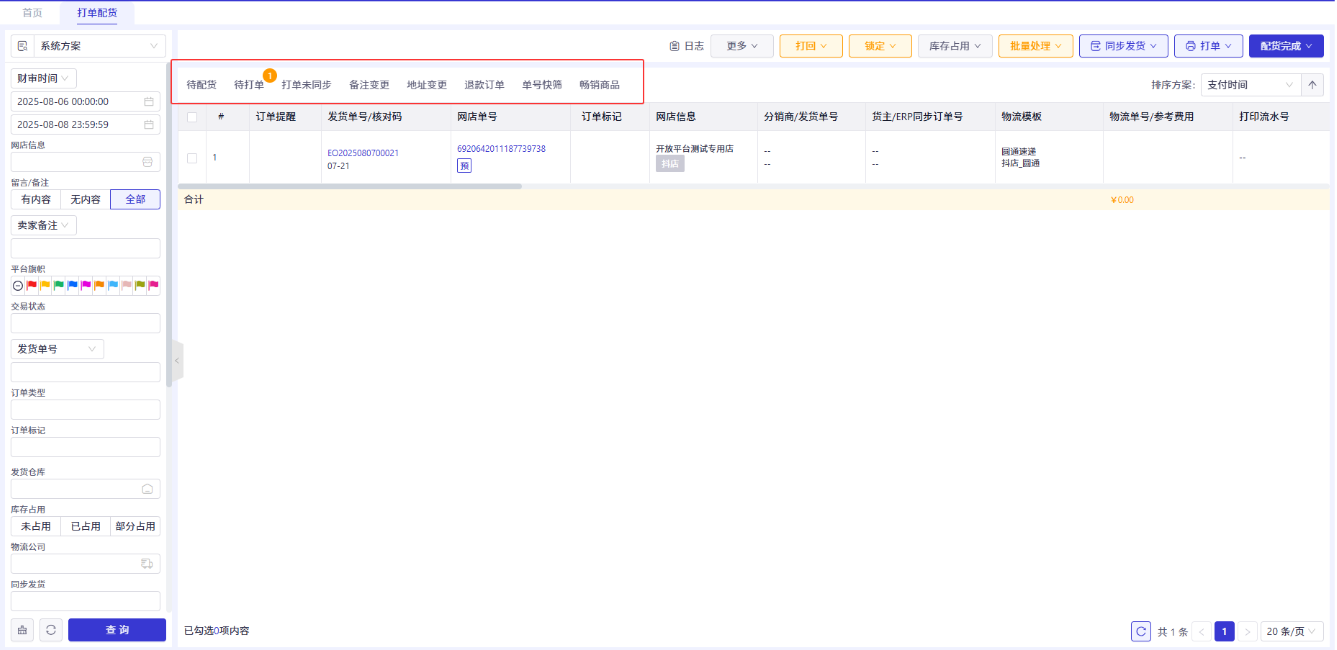Image resolution: width=1337 pixels, height=650 pixels.
Task: Go to next page arrow
Action: point(1247,632)
